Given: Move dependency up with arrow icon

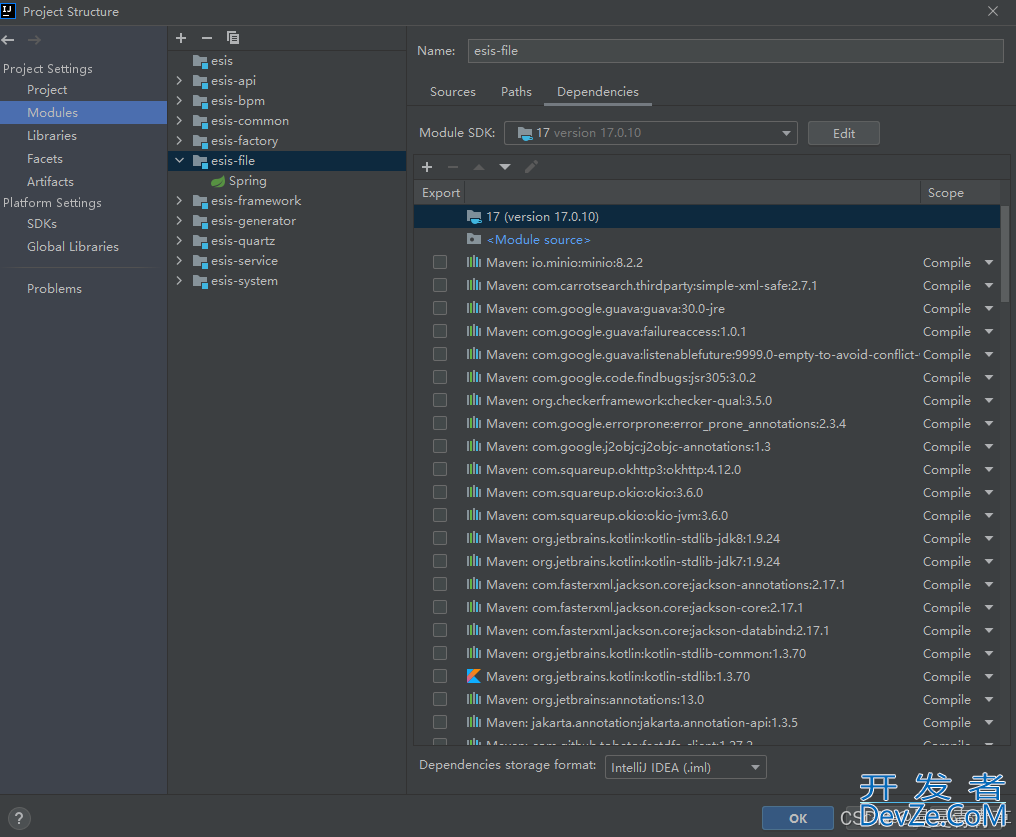Looking at the screenshot, I should pyautogui.click(x=479, y=167).
